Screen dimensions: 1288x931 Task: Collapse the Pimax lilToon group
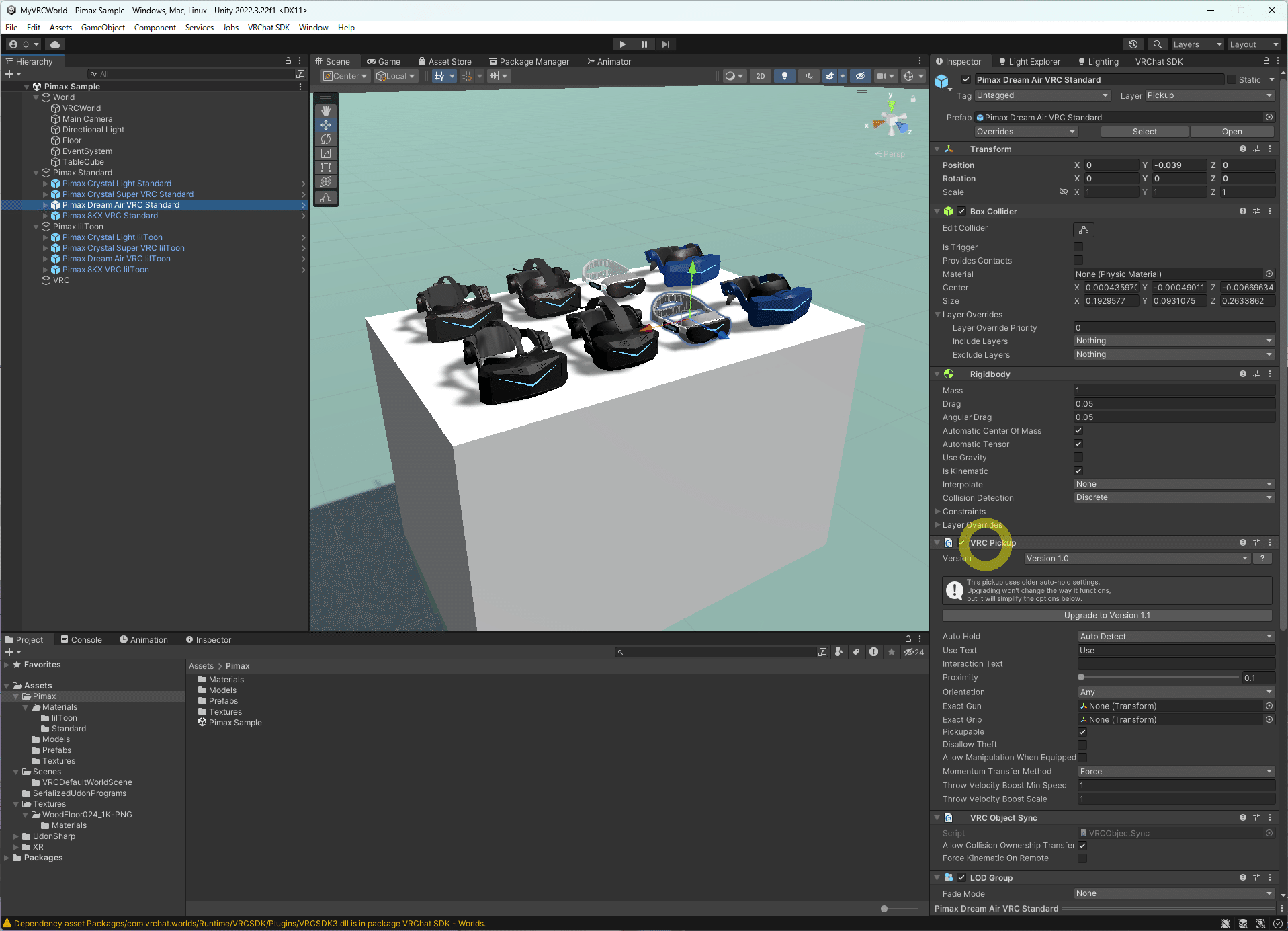pos(36,227)
